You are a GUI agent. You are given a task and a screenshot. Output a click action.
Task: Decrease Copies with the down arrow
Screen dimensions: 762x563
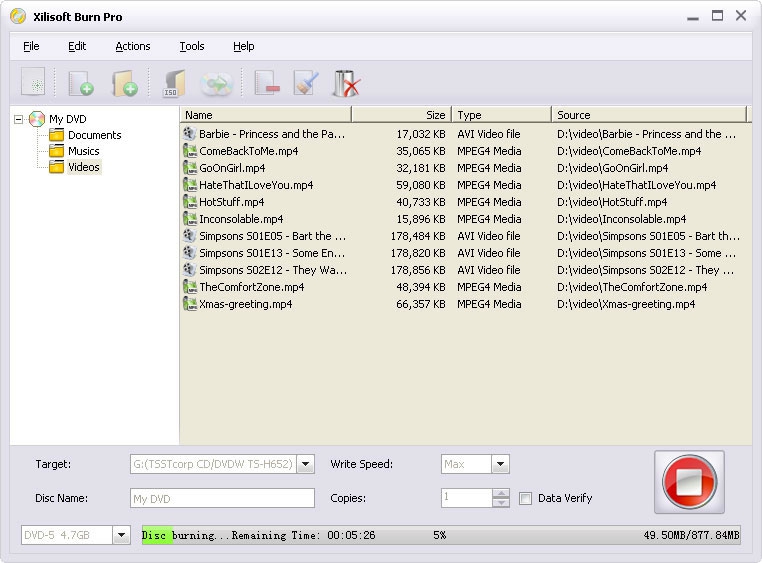coord(501,503)
